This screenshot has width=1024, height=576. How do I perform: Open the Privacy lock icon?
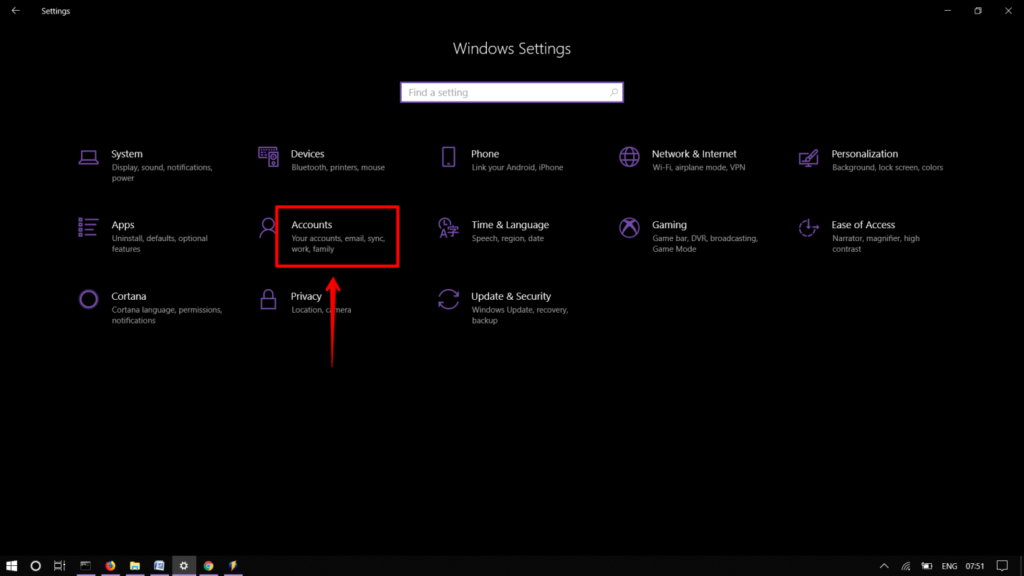point(268,299)
